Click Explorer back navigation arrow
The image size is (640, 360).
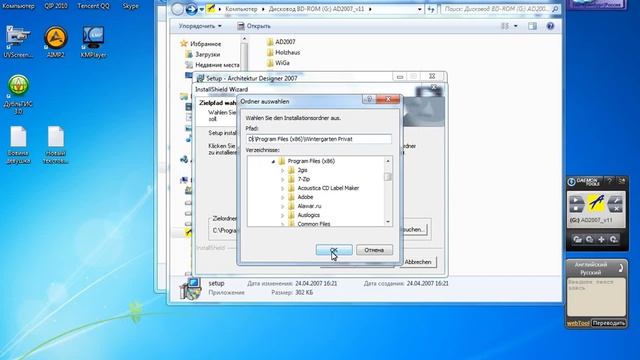tap(177, 9)
